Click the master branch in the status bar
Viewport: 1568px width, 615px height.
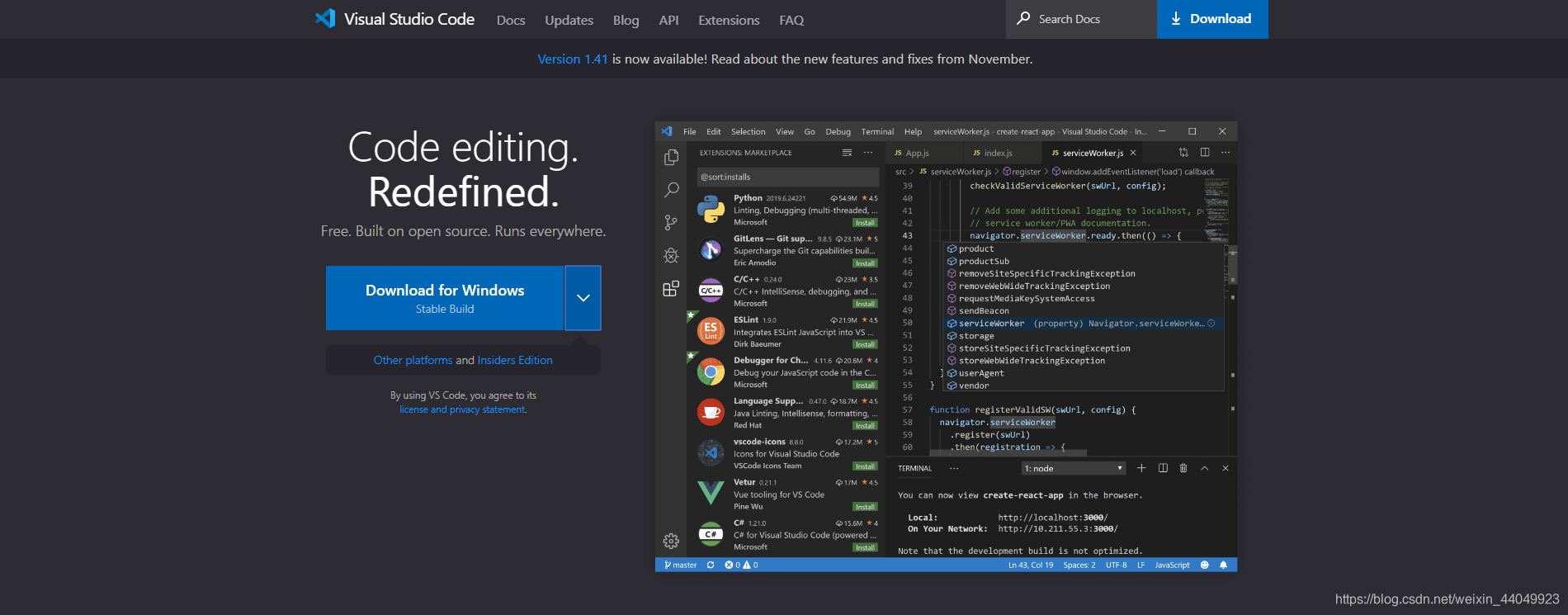pyautogui.click(x=681, y=565)
